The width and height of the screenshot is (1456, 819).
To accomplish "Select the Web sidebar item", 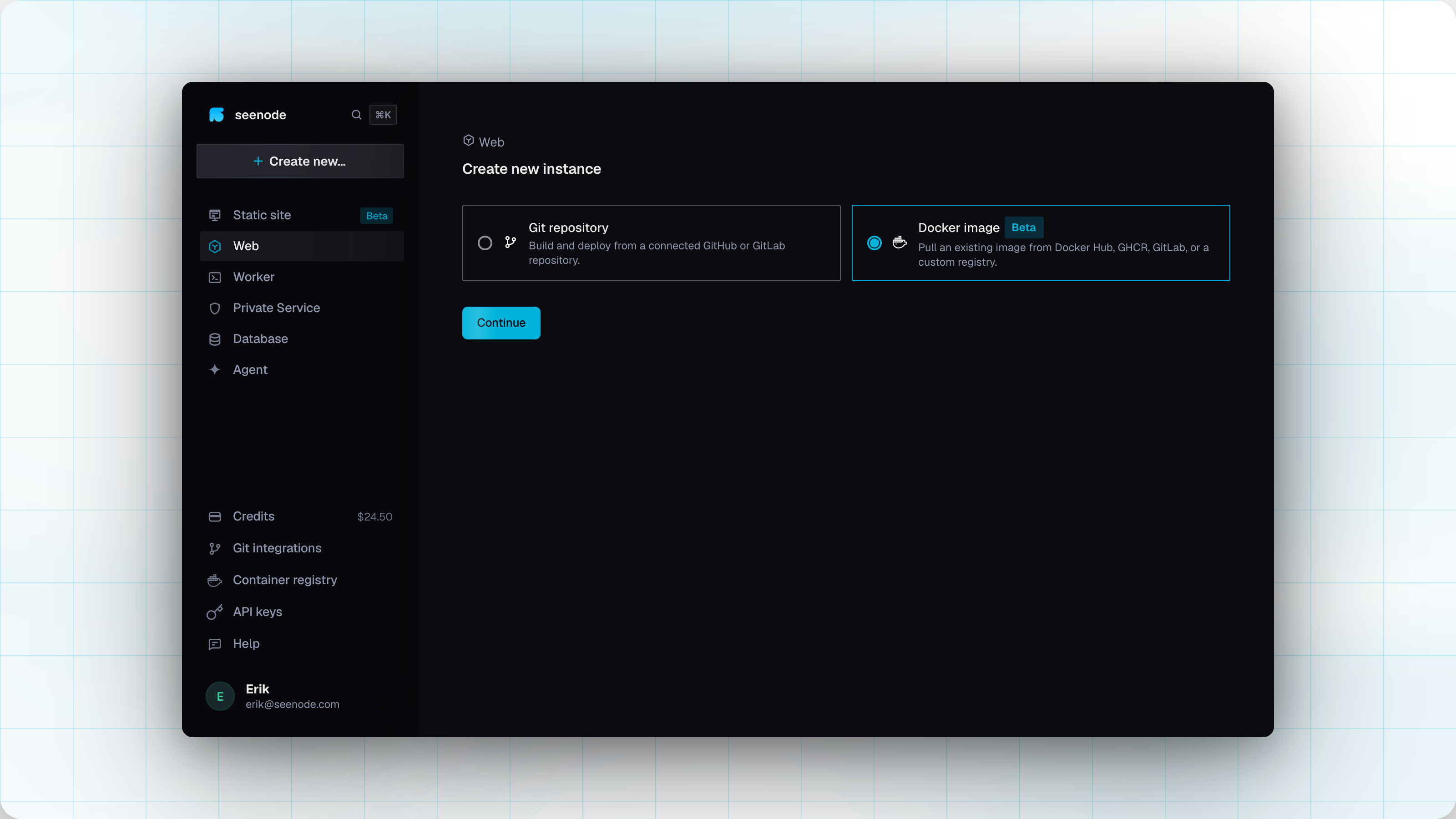I will [302, 246].
